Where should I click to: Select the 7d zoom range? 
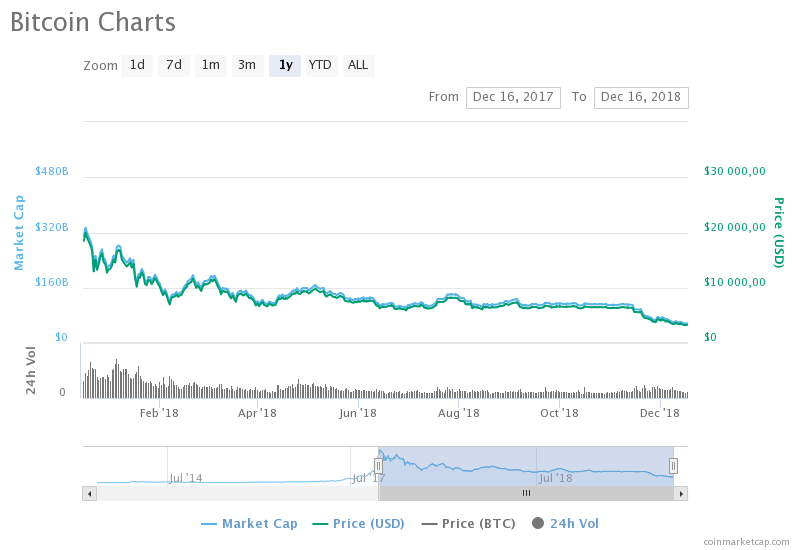pos(173,65)
